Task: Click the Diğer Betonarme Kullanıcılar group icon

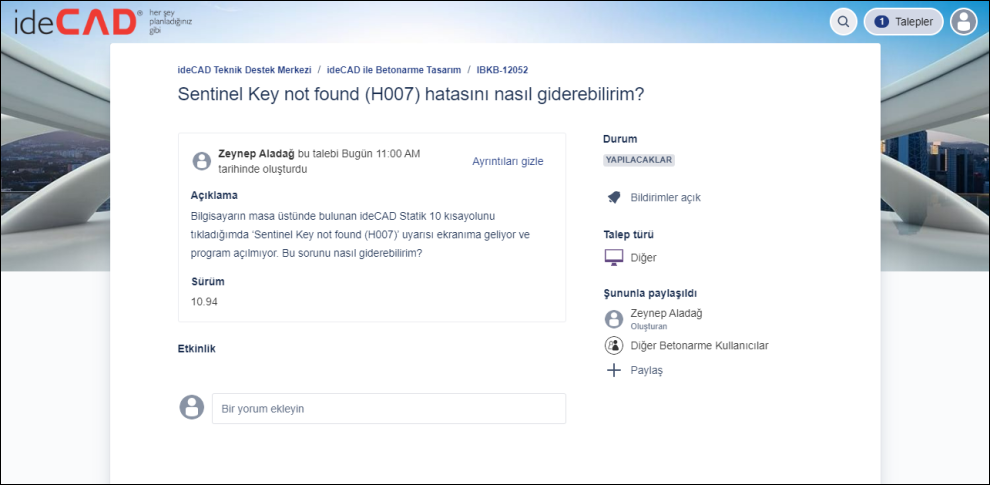Action: pyautogui.click(x=614, y=345)
